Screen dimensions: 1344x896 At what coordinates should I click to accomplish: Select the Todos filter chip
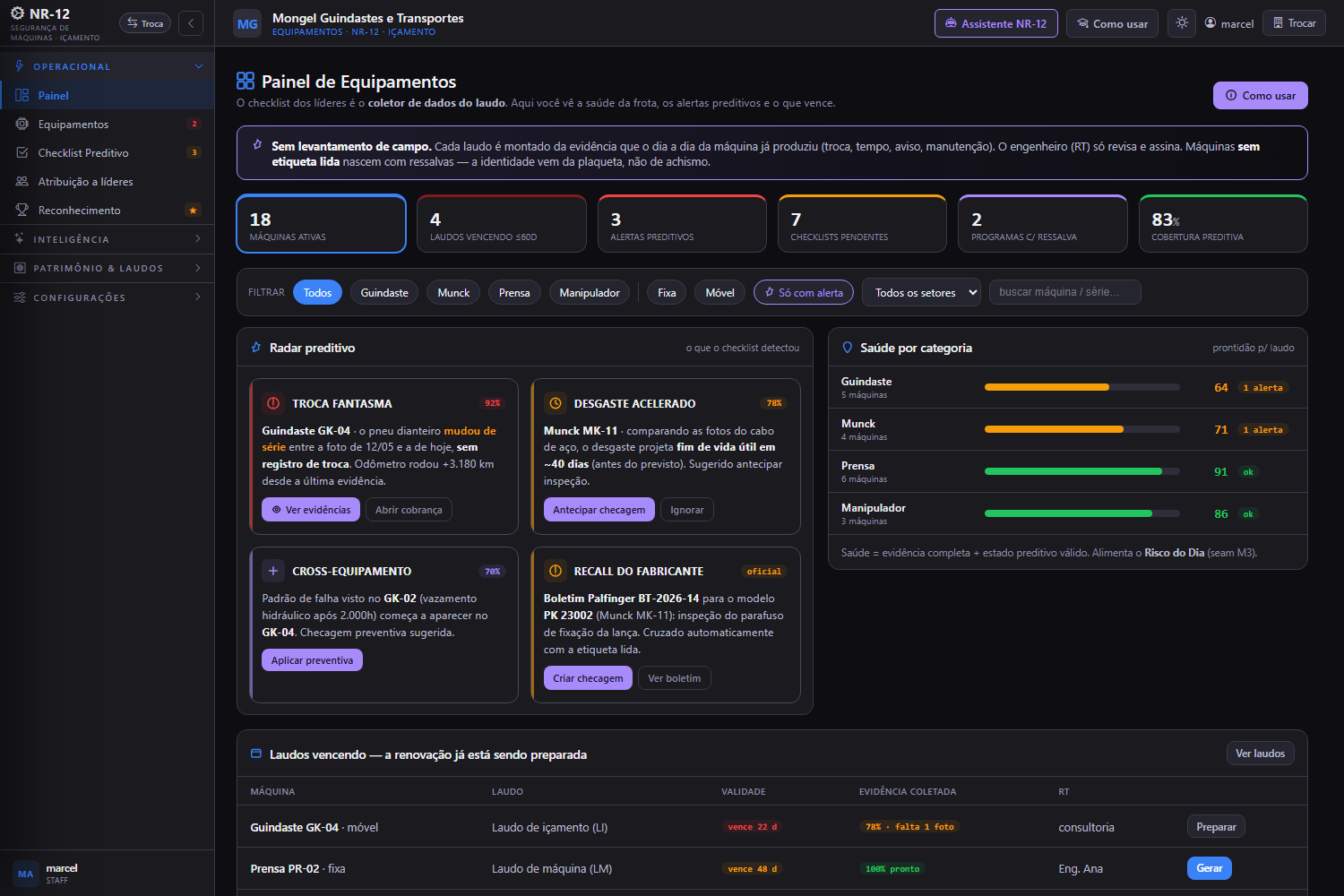pyautogui.click(x=317, y=292)
